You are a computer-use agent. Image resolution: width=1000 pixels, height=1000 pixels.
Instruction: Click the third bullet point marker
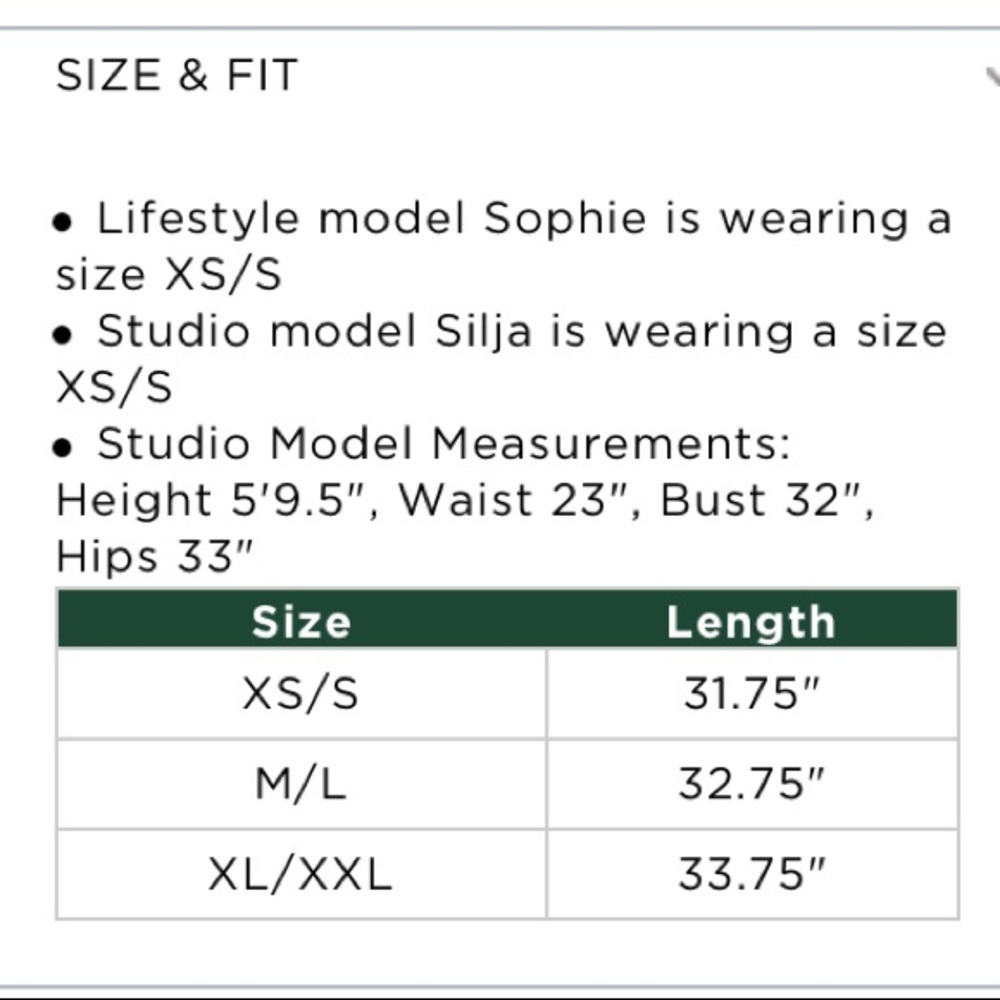[62, 447]
